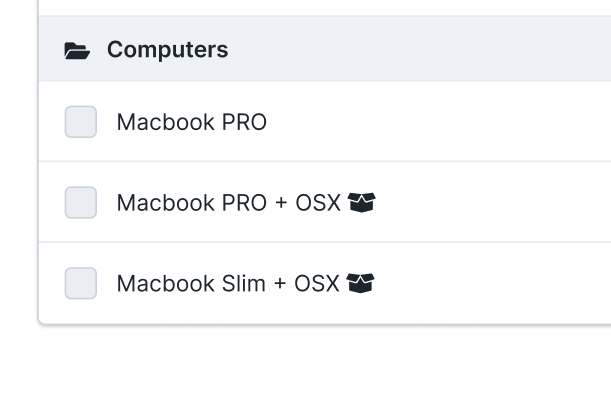This screenshot has height=394, width=611.
Task: Click the package icon after Macbook Slim + OSX
Action: [360, 283]
